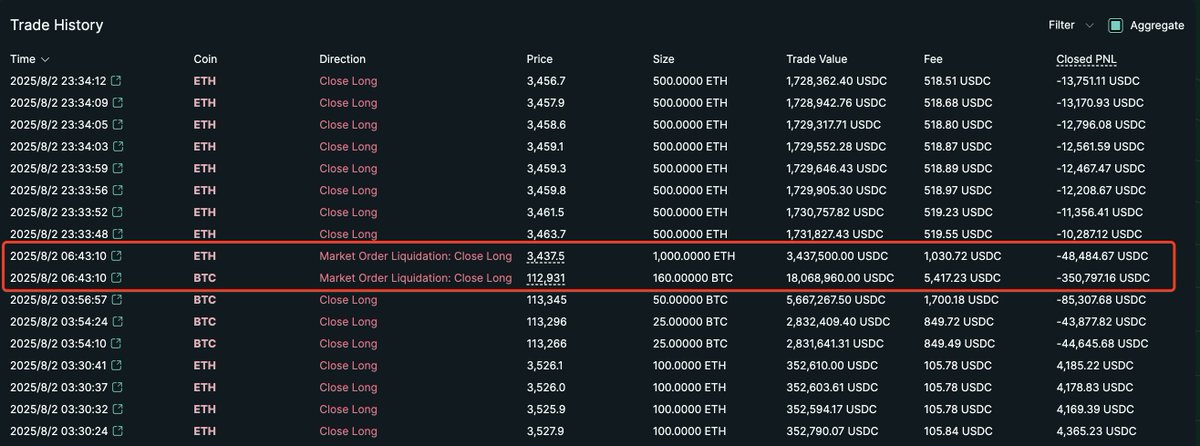Click the Trade Value column header

(816, 59)
